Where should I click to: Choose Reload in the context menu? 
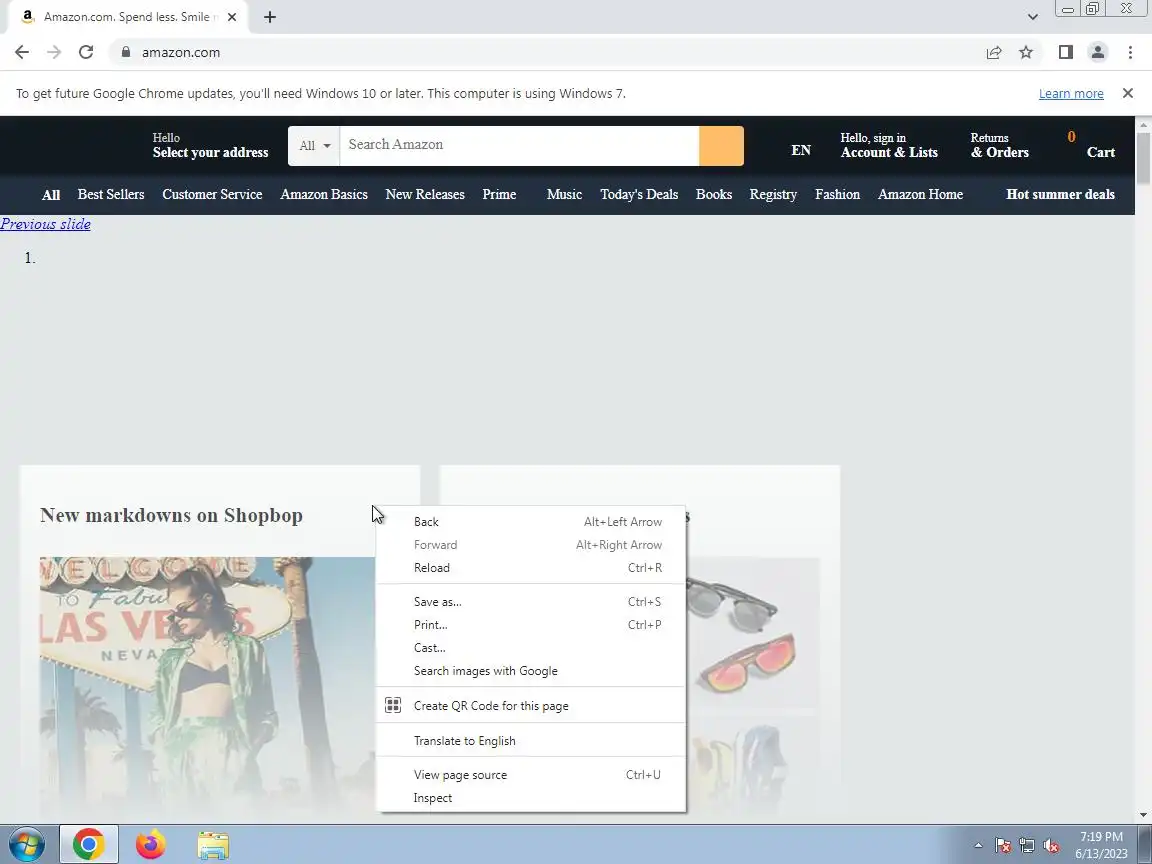click(x=530, y=568)
